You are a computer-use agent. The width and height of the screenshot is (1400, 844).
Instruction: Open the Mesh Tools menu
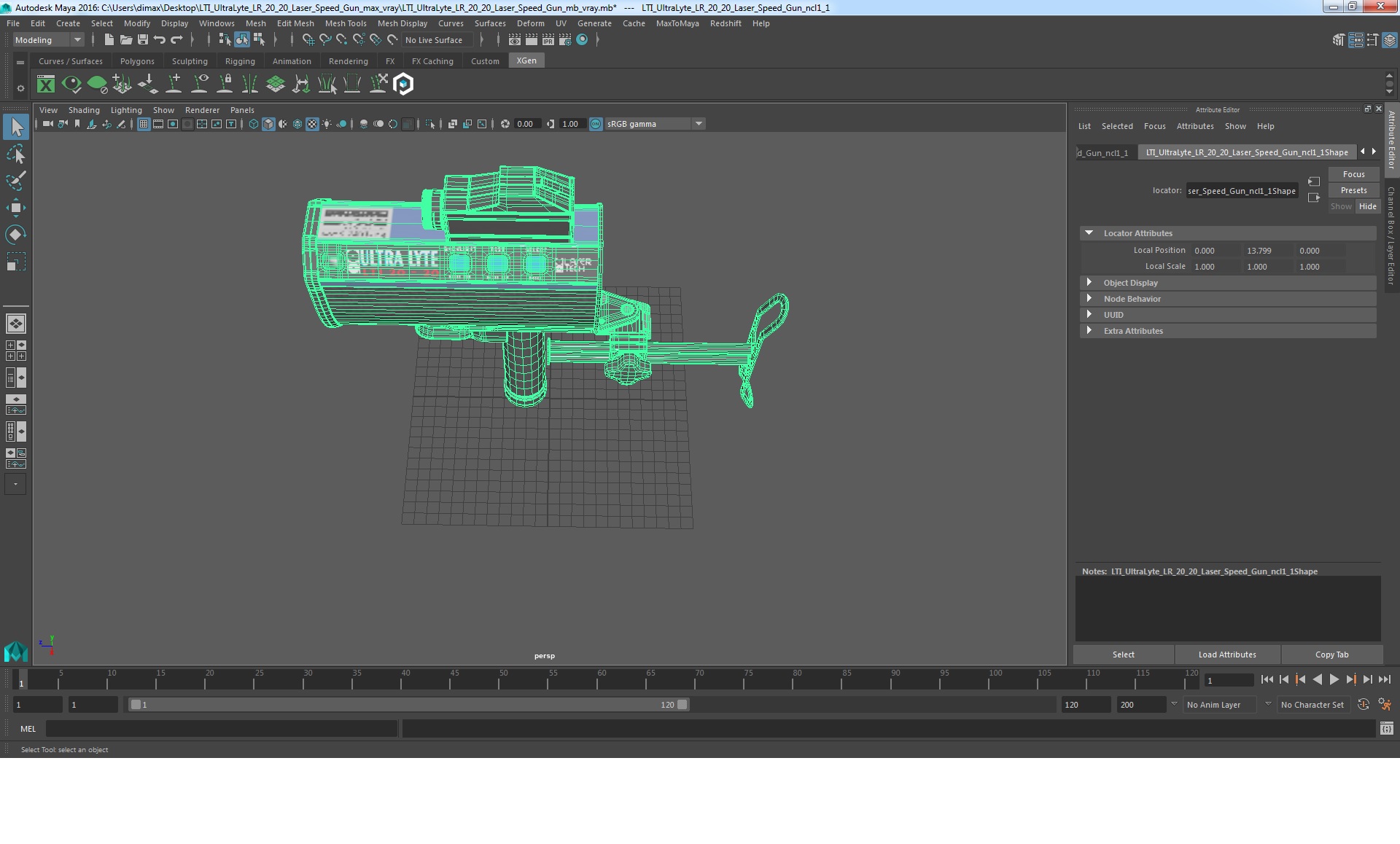[346, 23]
